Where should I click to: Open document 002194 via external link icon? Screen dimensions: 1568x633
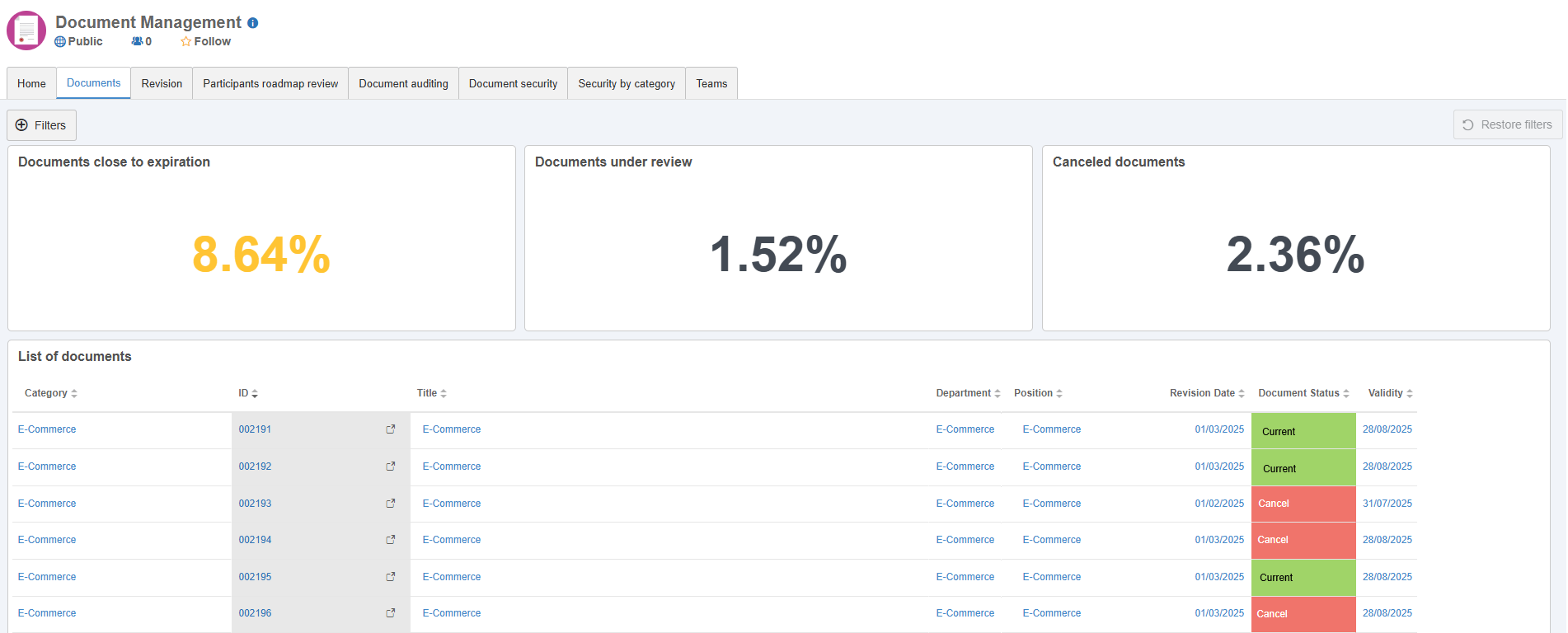(391, 540)
